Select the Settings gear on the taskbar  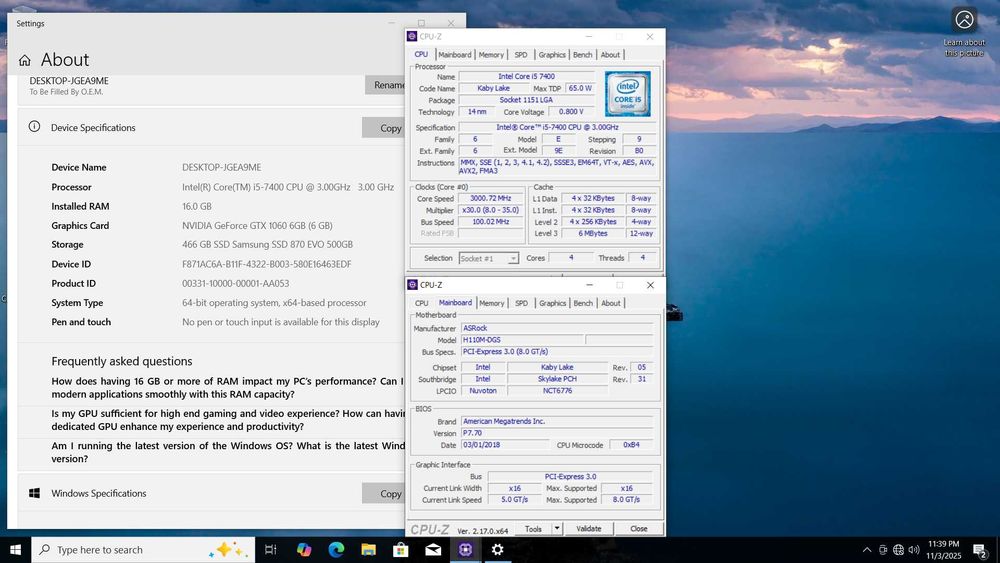click(x=497, y=550)
